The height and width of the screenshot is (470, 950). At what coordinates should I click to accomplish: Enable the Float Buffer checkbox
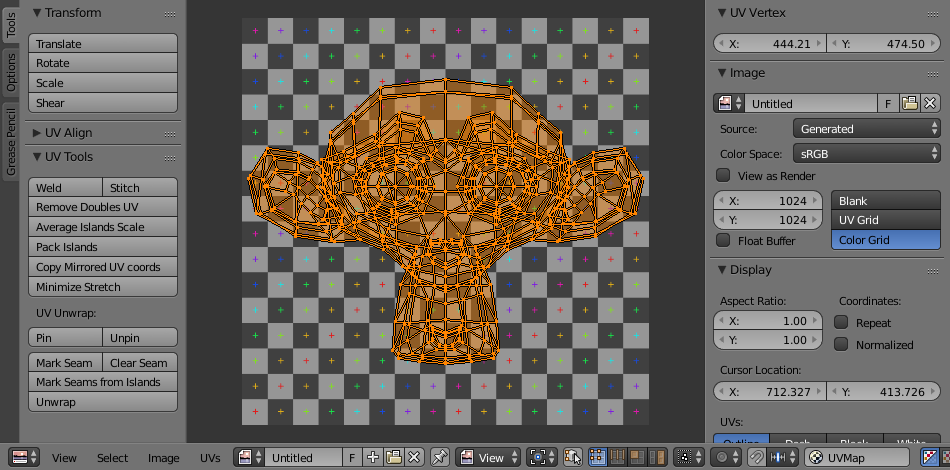(x=724, y=240)
